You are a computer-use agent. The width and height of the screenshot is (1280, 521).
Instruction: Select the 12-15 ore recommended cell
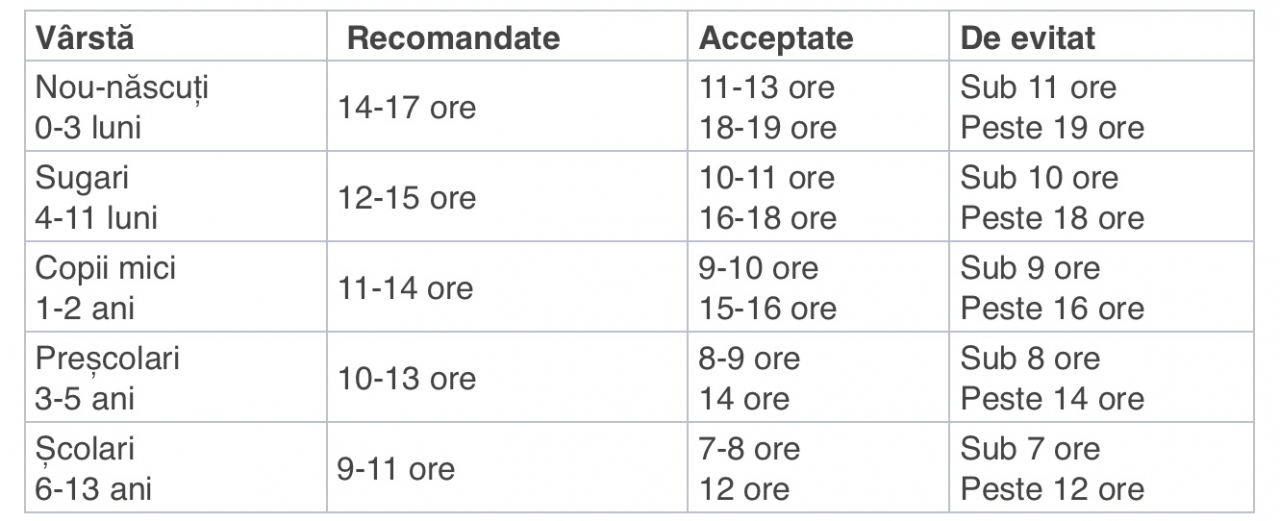coord(407,198)
